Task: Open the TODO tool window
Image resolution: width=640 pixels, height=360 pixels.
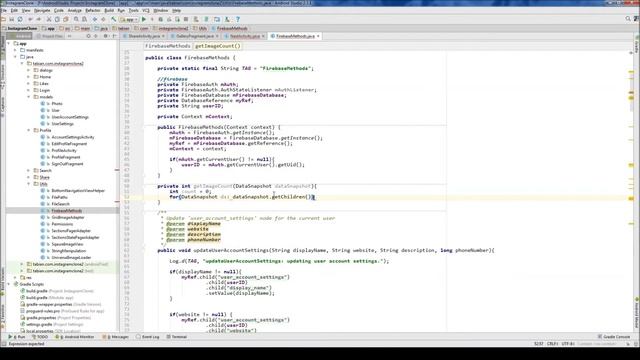Action: point(40,337)
